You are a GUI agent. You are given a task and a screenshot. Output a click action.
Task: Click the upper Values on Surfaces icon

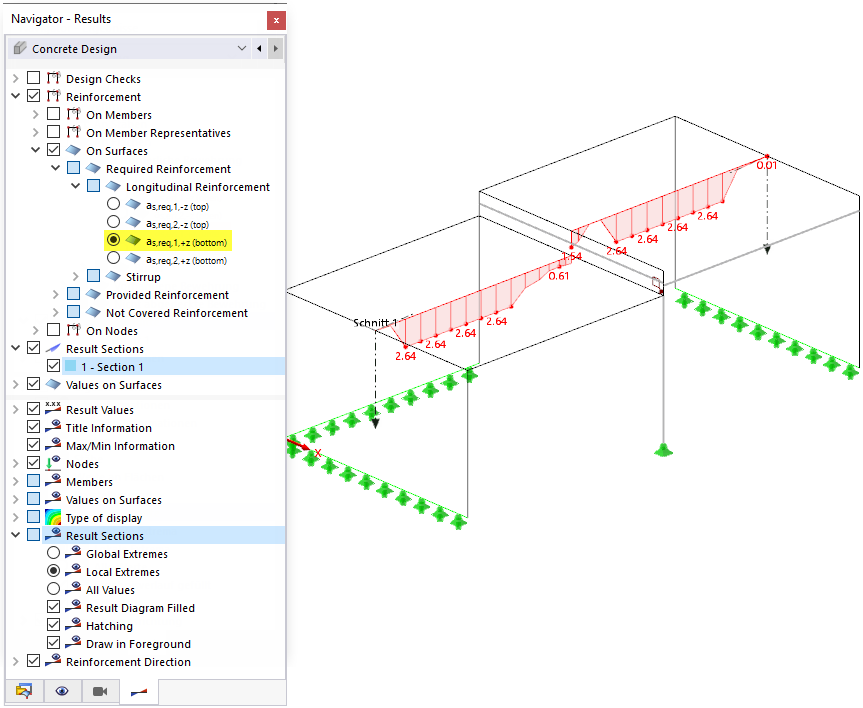pyautogui.click(x=53, y=384)
